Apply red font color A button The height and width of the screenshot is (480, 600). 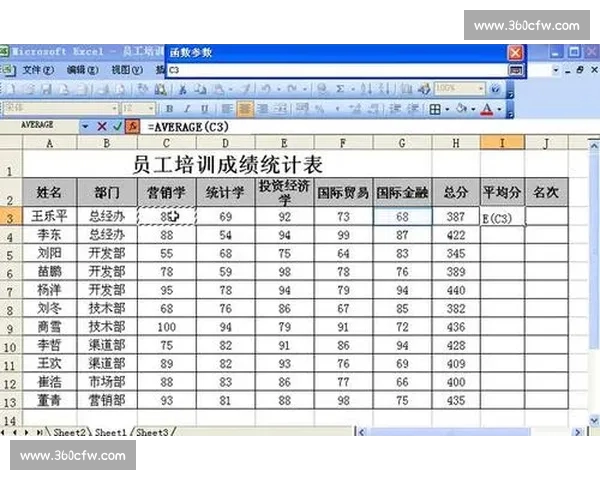[x=487, y=109]
